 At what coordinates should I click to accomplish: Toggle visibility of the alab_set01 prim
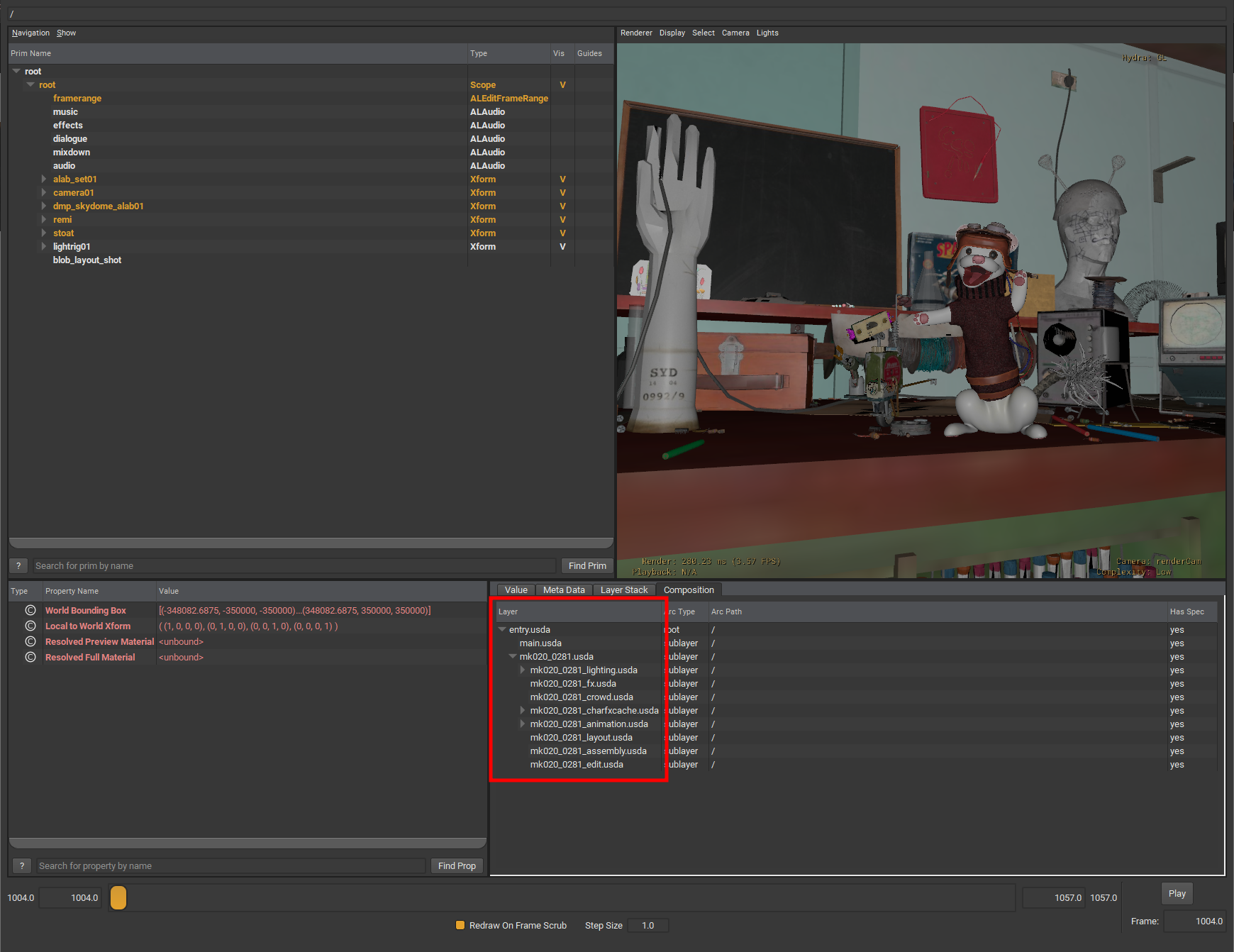pos(562,179)
